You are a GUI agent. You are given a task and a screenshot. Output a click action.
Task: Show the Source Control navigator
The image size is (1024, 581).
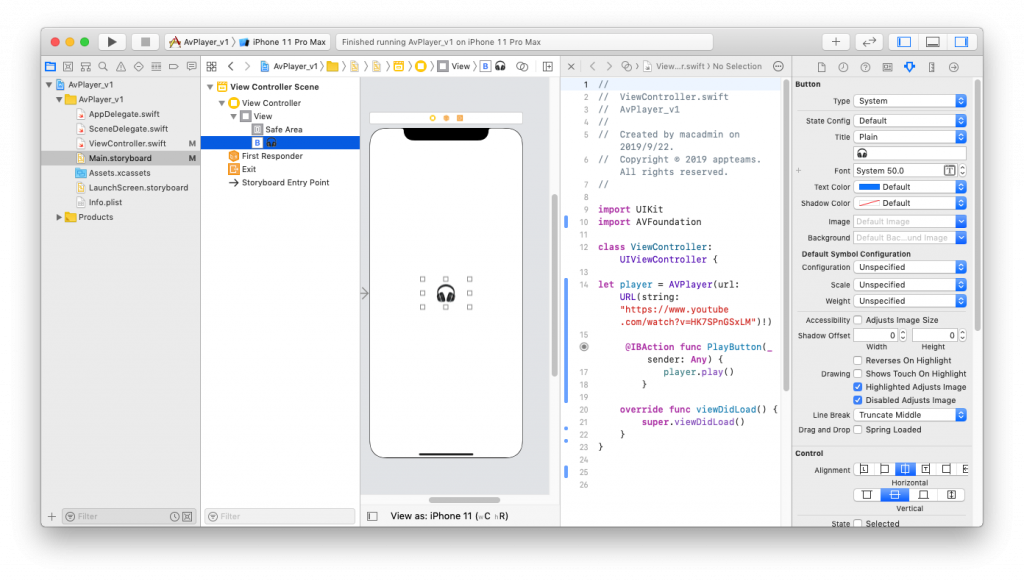[x=68, y=67]
